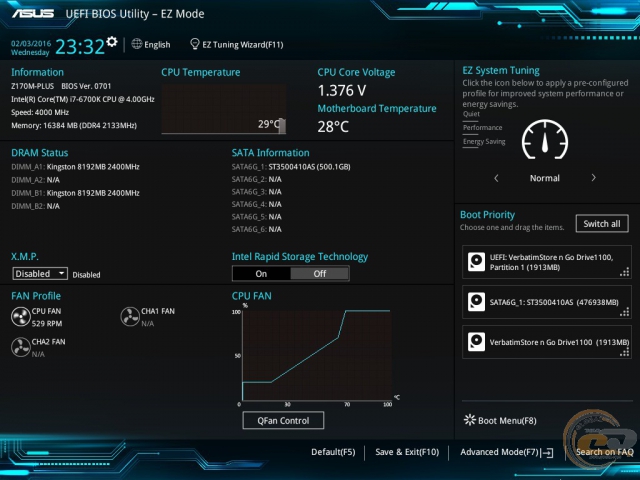Viewport: 640px width, 480px height.
Task: Select the CHA1 FAN fan icon
Action: tap(130, 317)
